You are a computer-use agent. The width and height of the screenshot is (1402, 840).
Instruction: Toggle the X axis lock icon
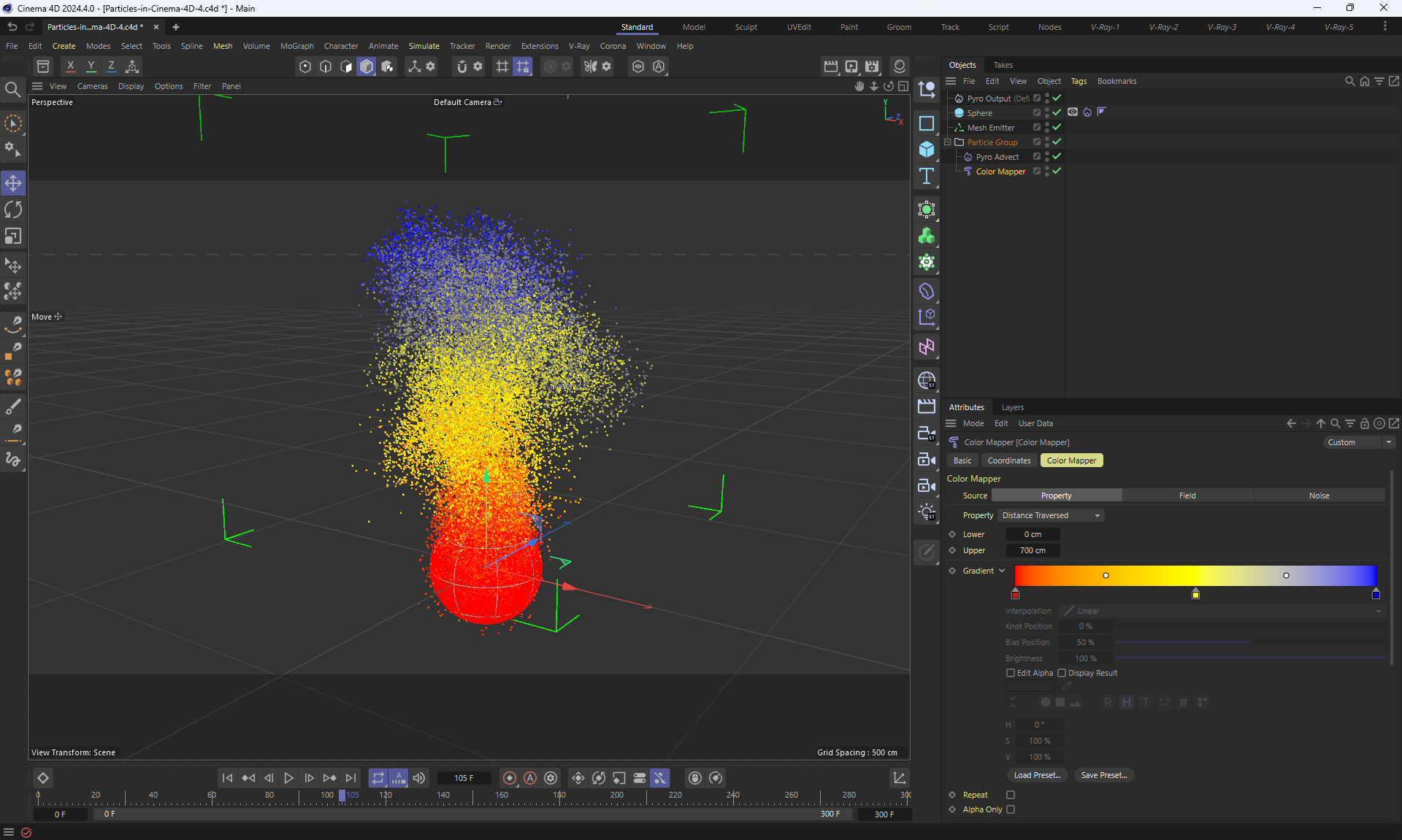tap(71, 66)
